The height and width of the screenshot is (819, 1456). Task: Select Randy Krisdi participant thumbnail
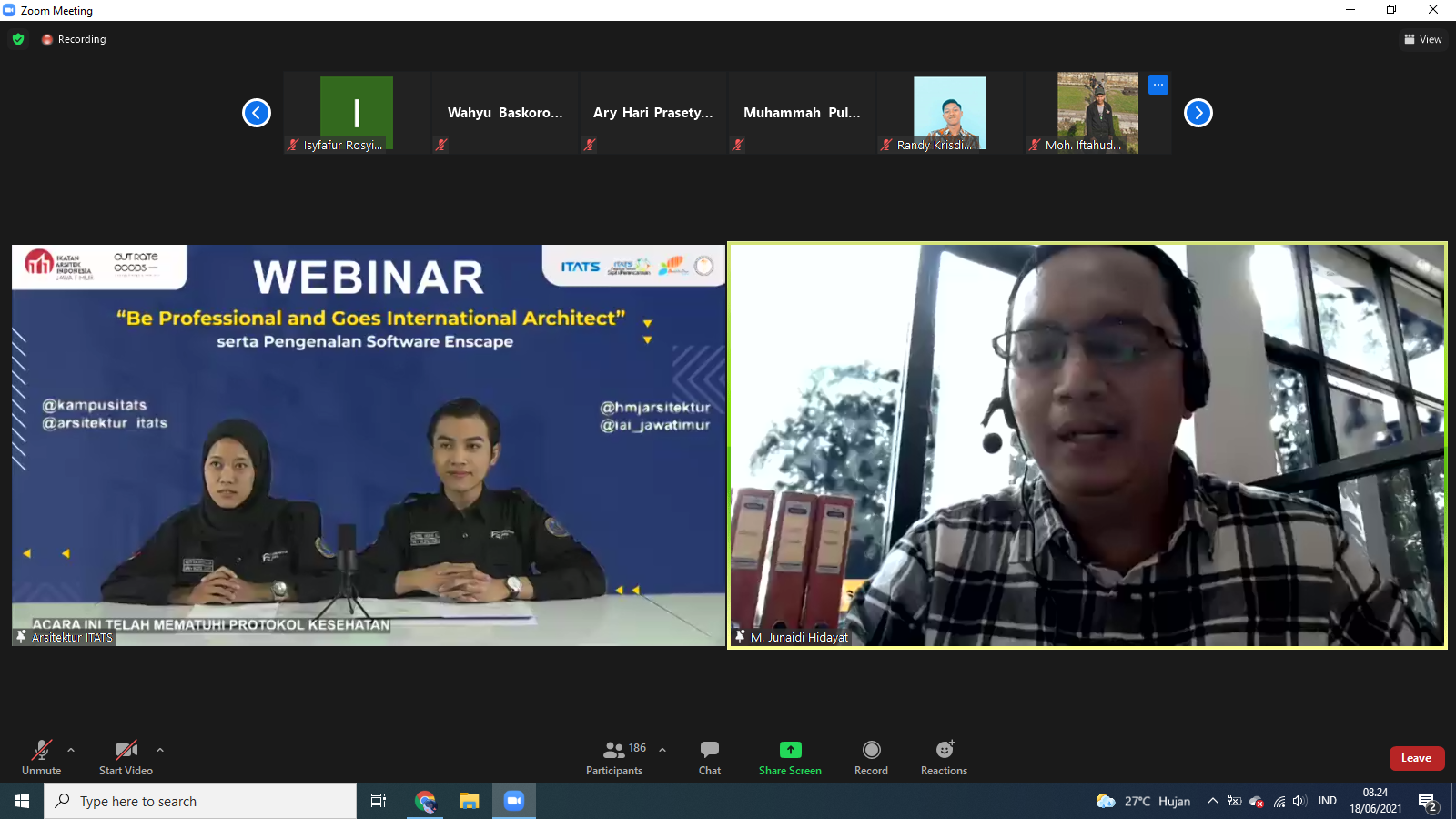click(x=949, y=113)
